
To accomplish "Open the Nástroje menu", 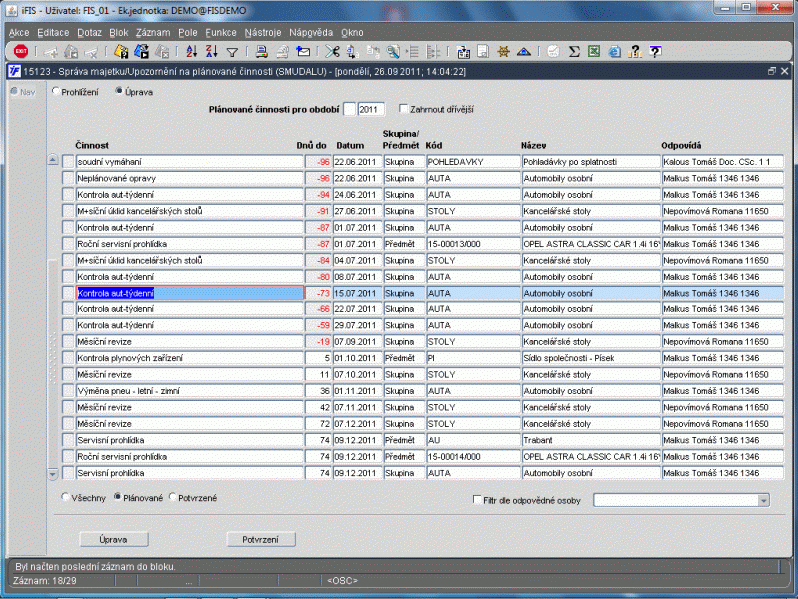I will click(x=263, y=33).
